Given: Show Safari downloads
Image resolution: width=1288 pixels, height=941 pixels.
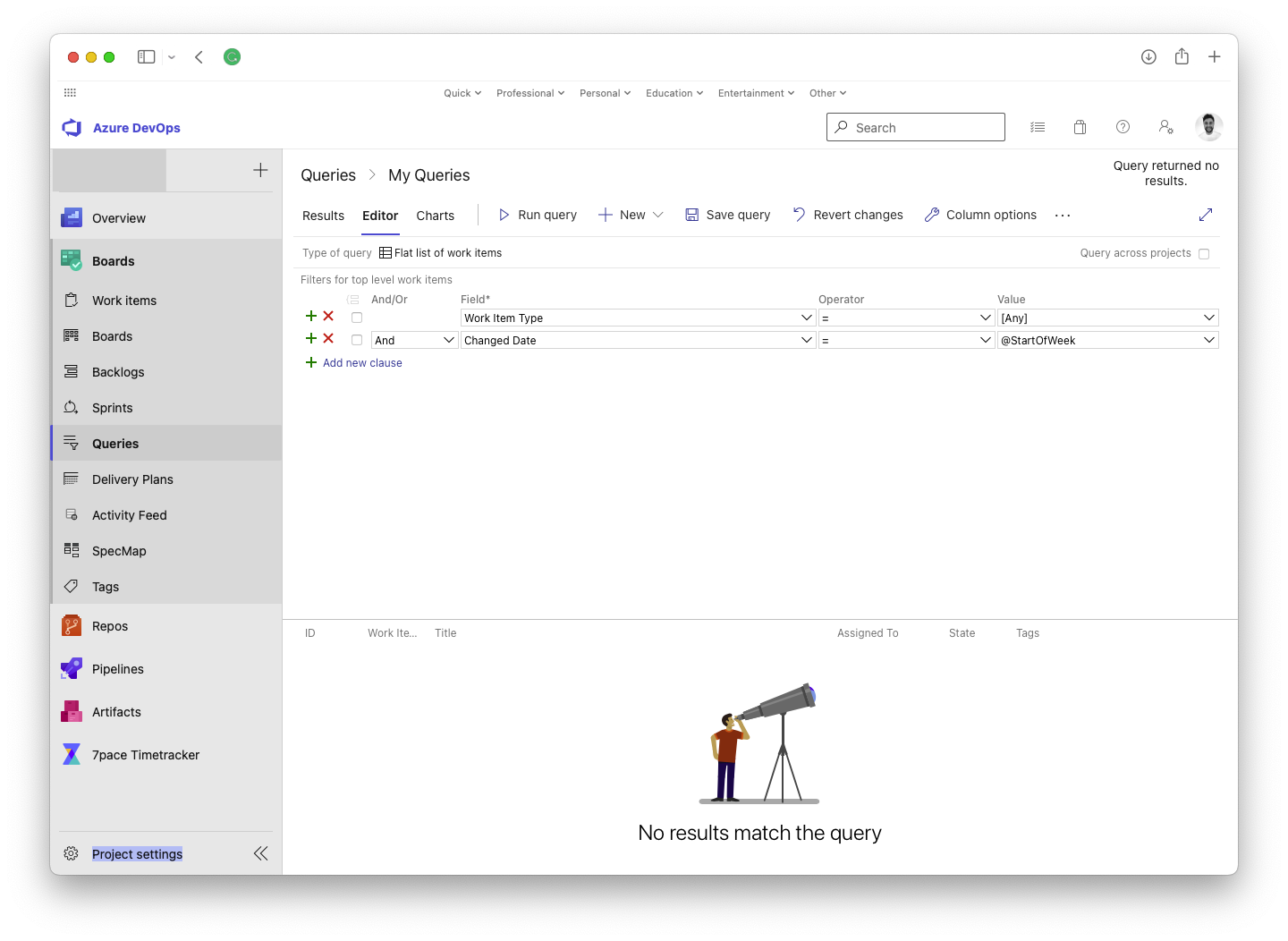Looking at the screenshot, I should 1148,56.
